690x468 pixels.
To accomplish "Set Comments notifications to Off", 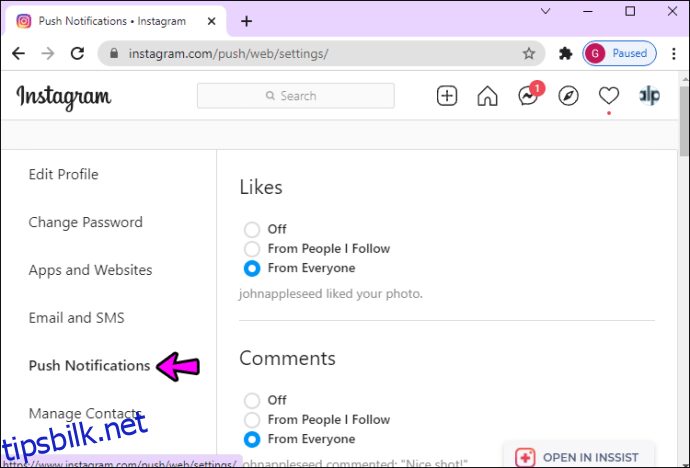I will [252, 400].
